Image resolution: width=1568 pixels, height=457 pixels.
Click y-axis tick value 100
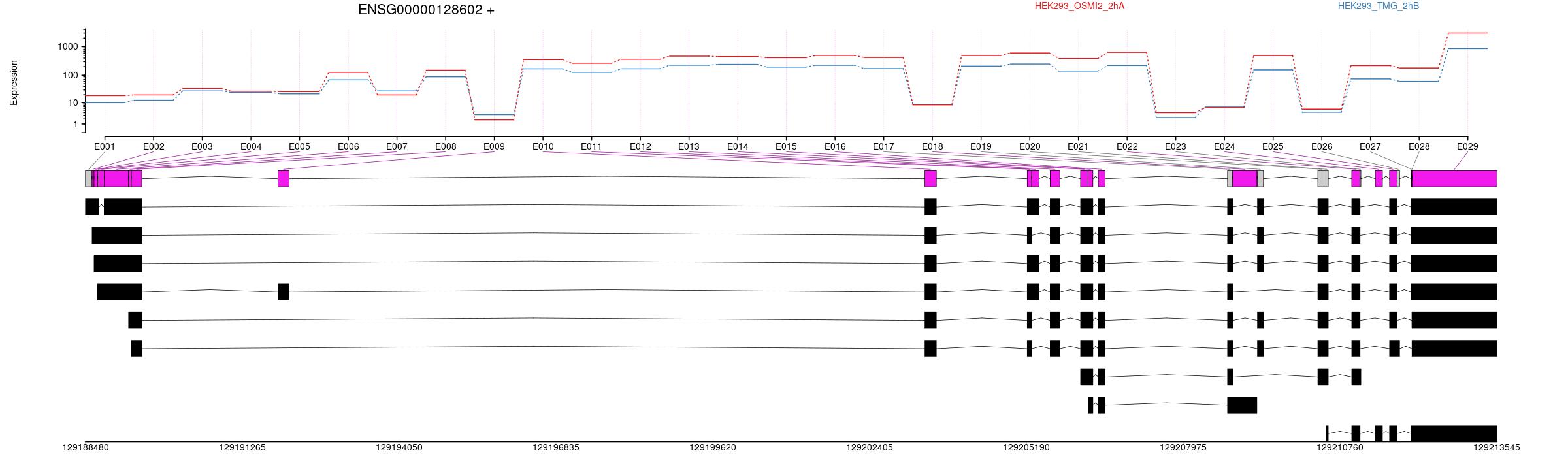click(x=71, y=75)
